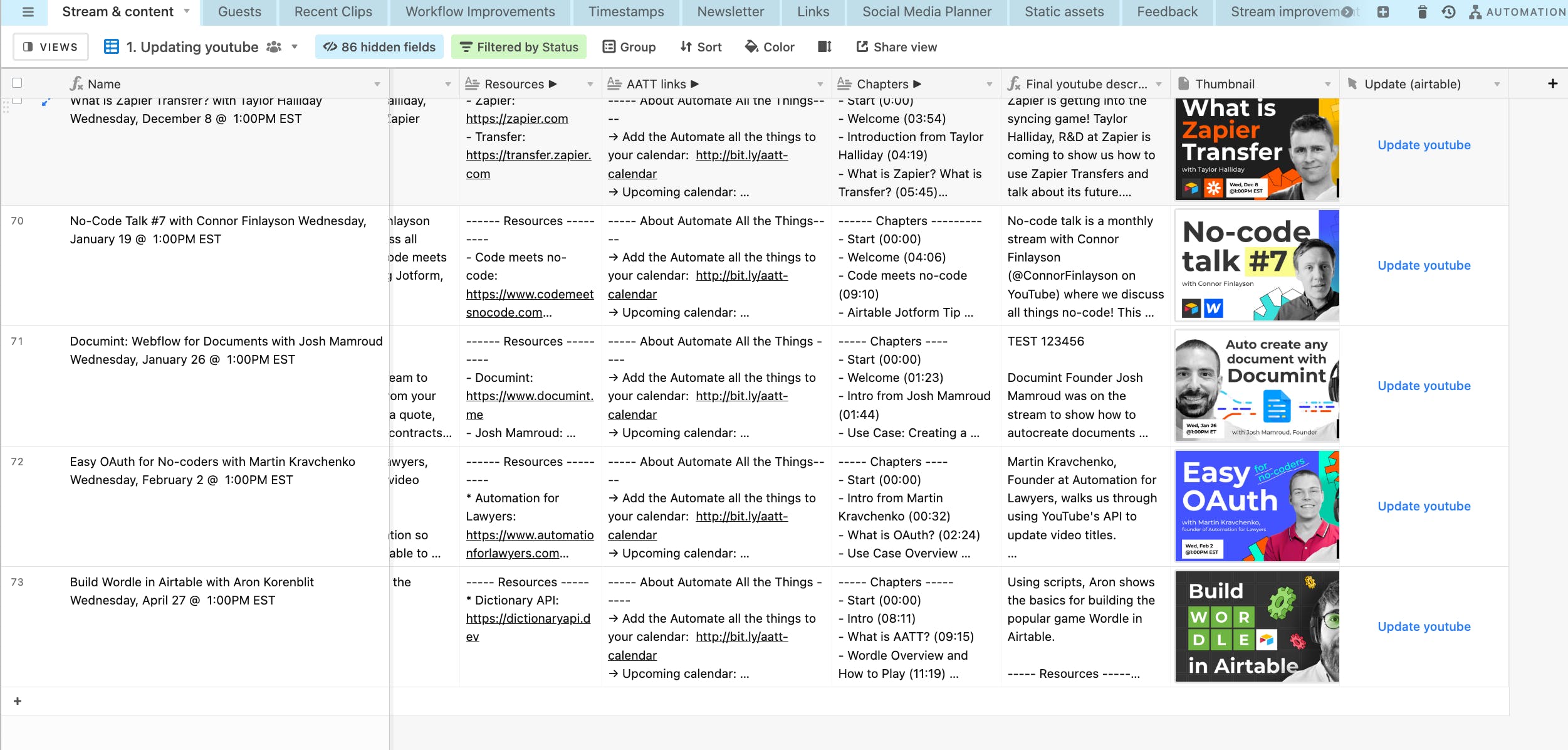This screenshot has height=750, width=1568.
Task: Click the Share view button
Action: click(897, 47)
